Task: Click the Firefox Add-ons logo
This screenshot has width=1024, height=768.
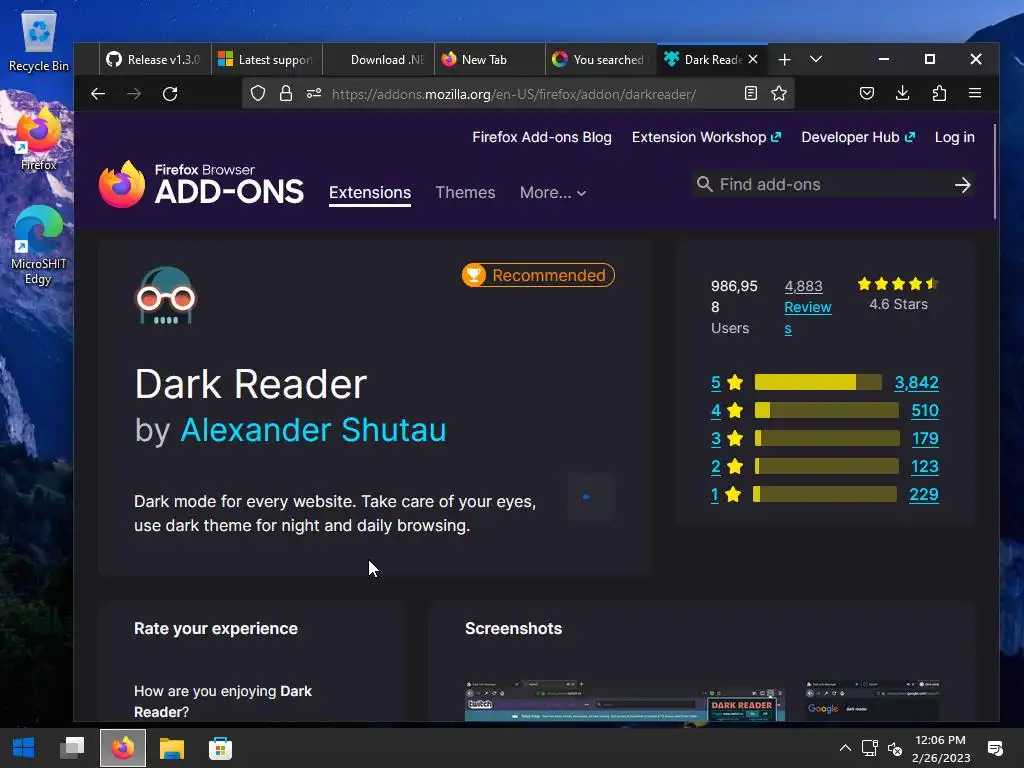Action: pos(201,184)
